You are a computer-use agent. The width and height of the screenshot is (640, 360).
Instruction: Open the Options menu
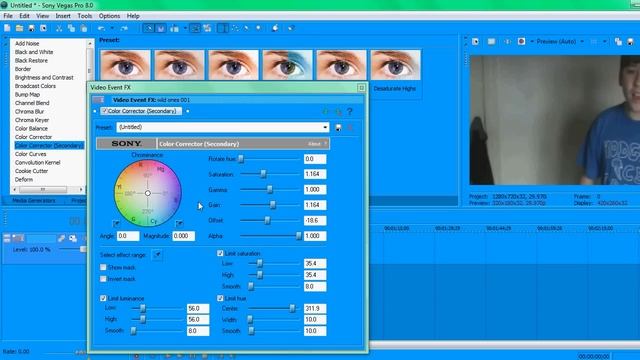tap(109, 16)
